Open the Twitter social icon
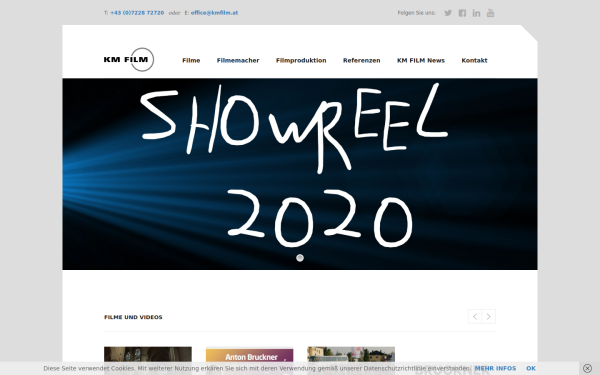600x375 pixels. point(448,13)
